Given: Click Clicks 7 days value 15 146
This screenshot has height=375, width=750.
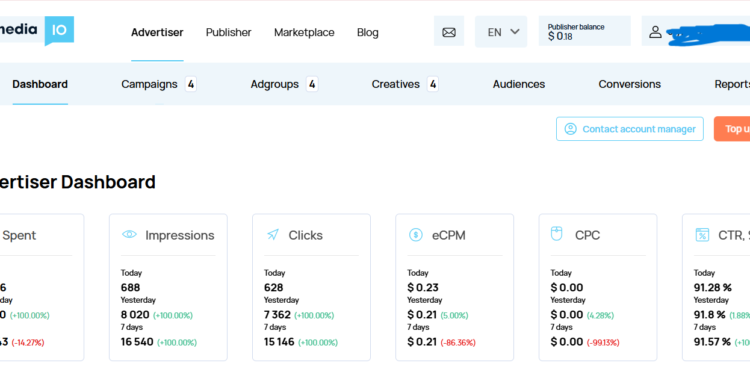Looking at the screenshot, I should point(279,342).
